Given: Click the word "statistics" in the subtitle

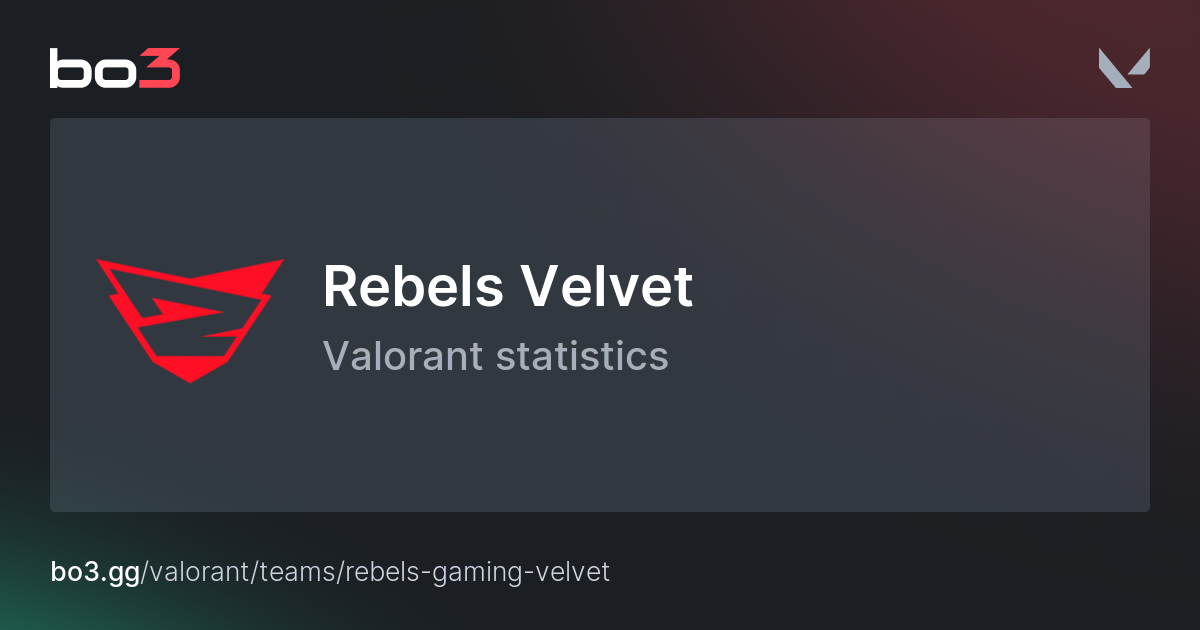Looking at the screenshot, I should pyautogui.click(x=582, y=355).
